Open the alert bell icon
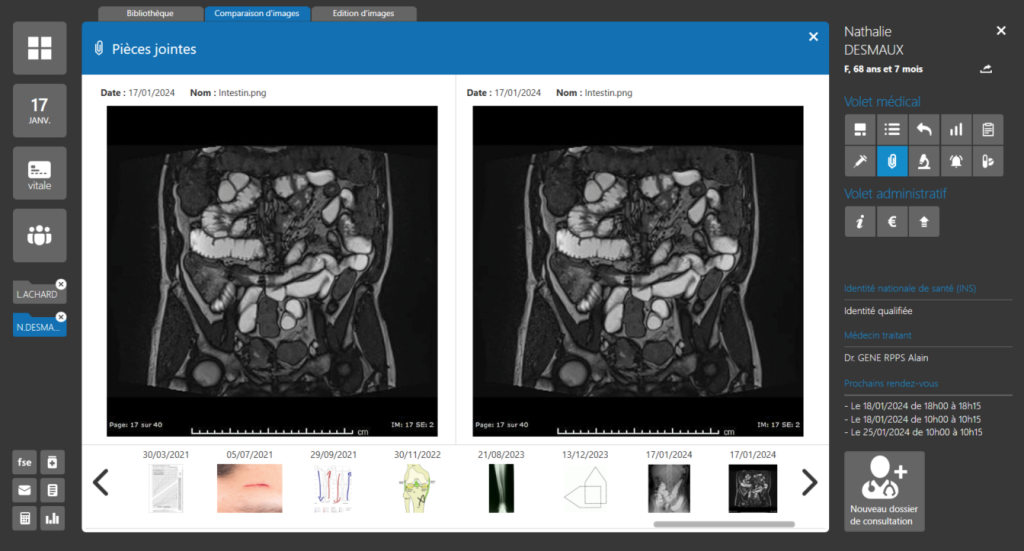Viewport: 1024px width, 551px height. point(955,161)
